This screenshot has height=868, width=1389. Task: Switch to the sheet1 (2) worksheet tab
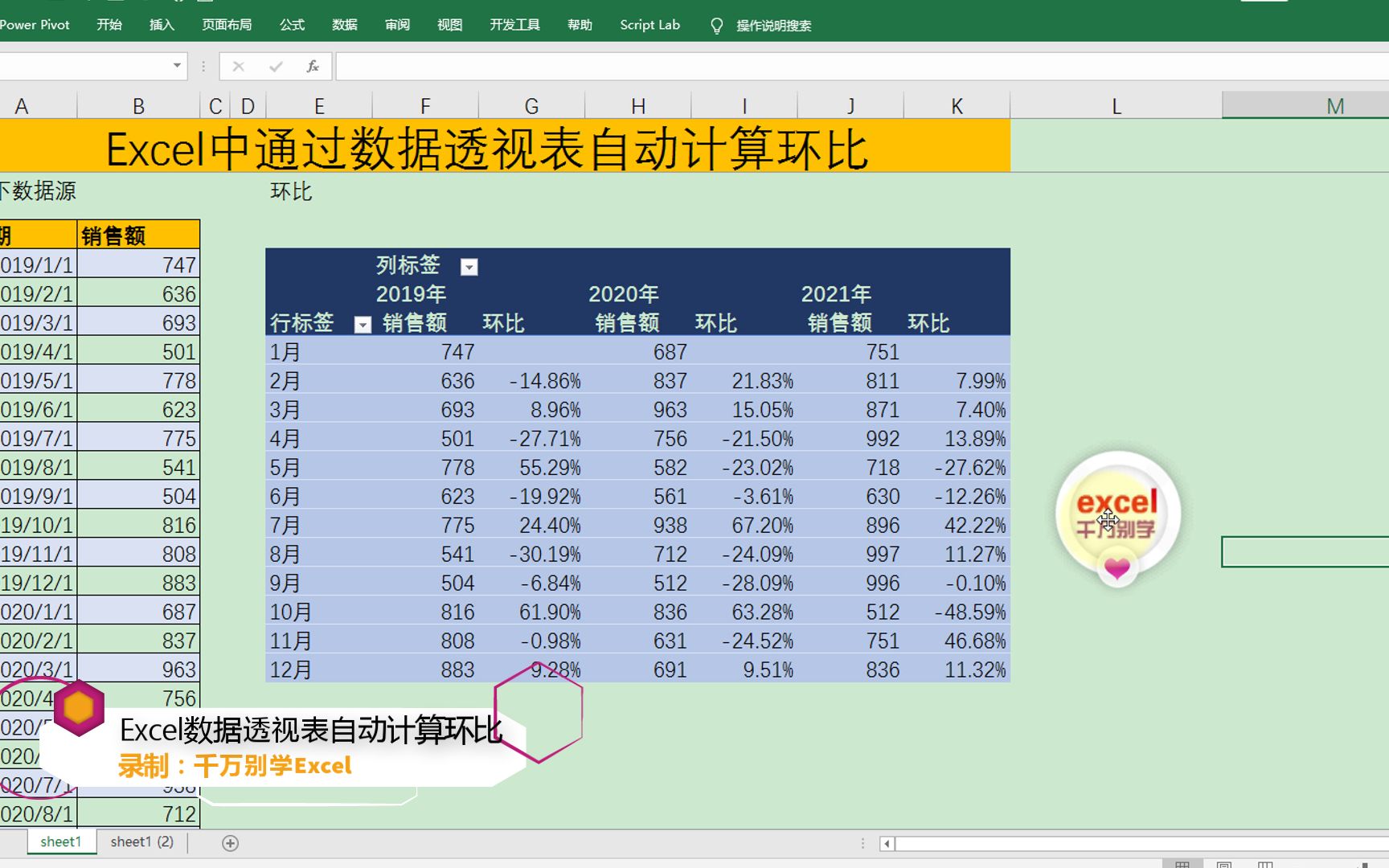pos(141,841)
